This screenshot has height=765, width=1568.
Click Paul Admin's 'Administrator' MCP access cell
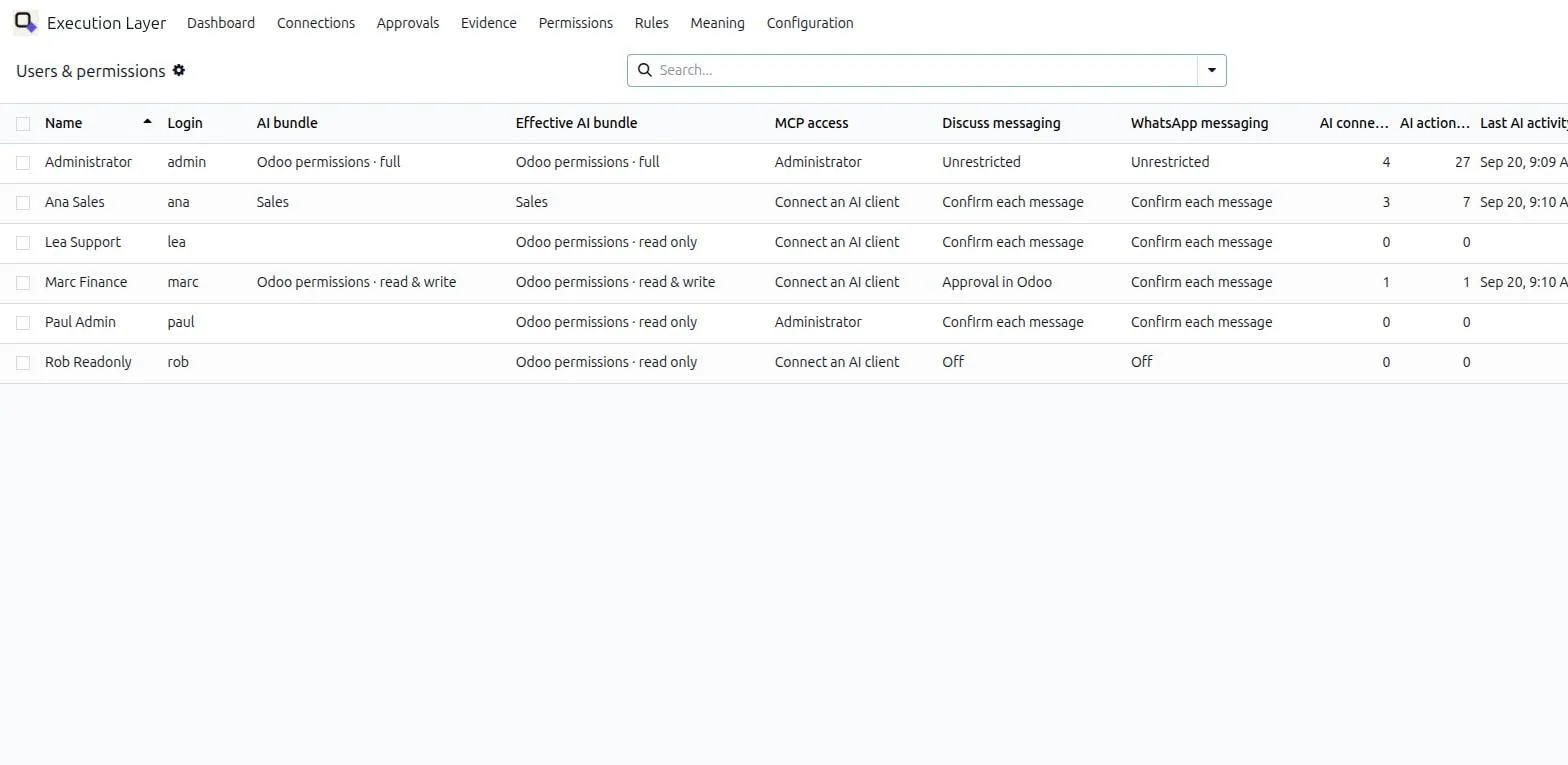tap(818, 322)
